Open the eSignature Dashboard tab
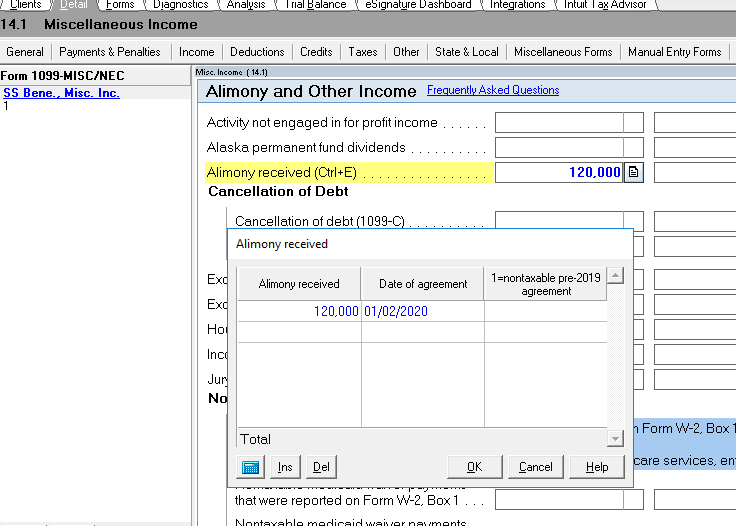 [418, 5]
